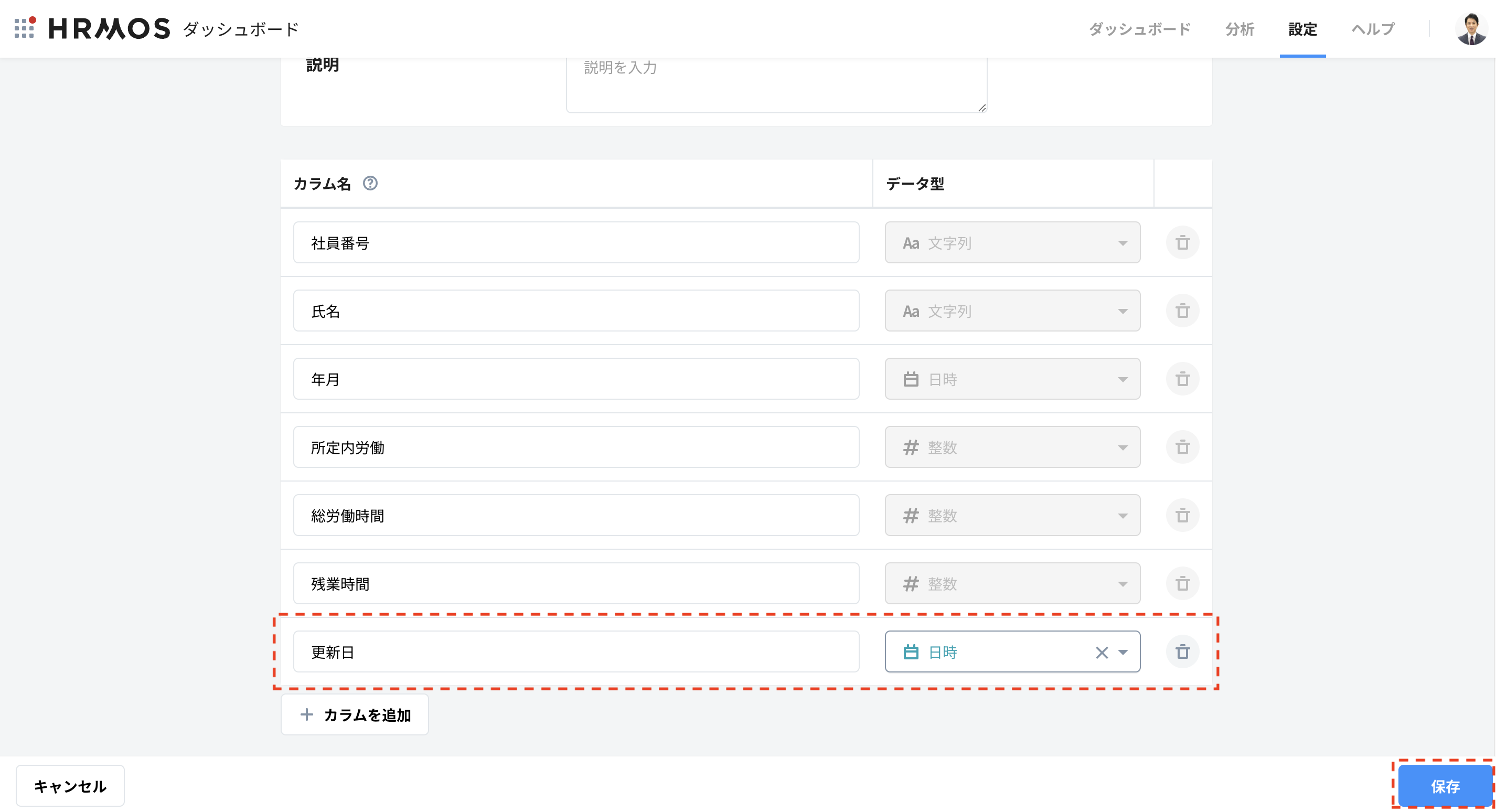Delete the 社員番号 column via trash icon
Viewport: 1496px width, 812px height.
coord(1182,243)
